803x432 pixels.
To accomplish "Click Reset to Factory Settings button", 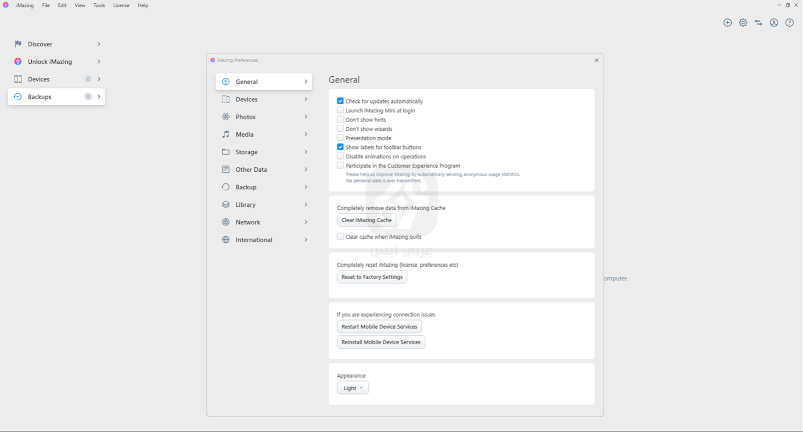I will [x=372, y=277].
